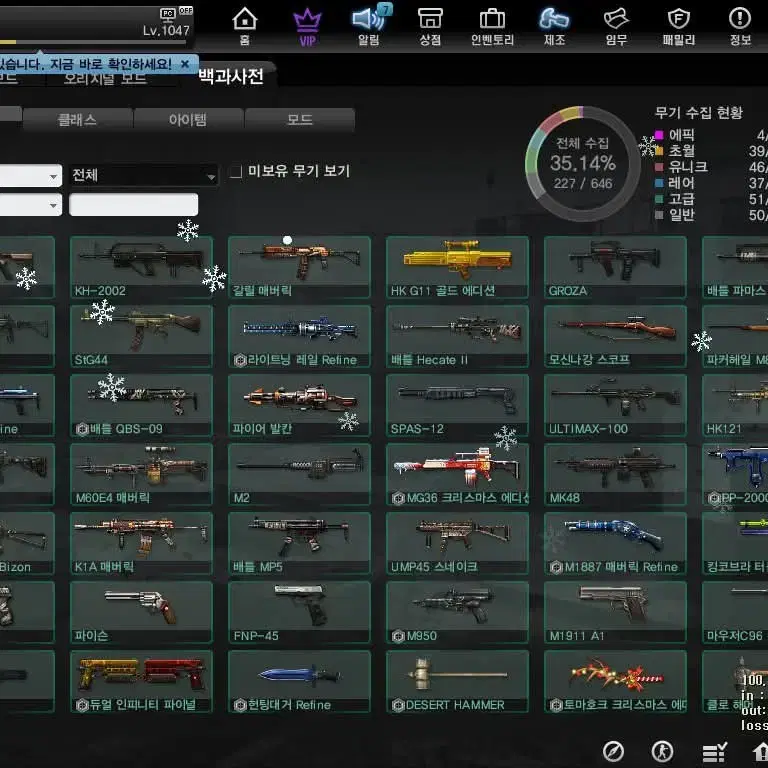768x768 pixels.
Task: Select the M60E4 매버릭 card
Action: (142, 474)
